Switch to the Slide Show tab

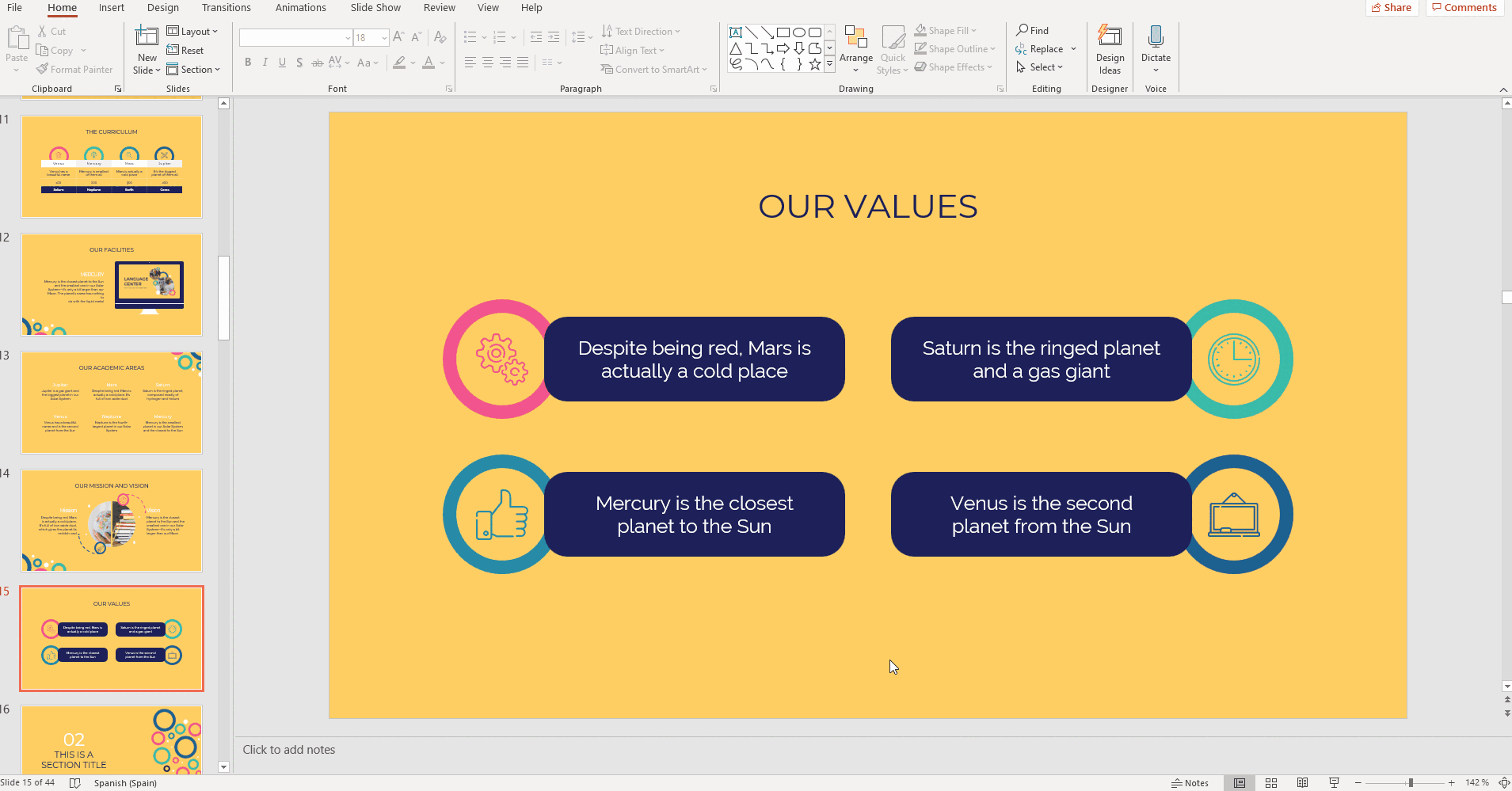[x=375, y=8]
